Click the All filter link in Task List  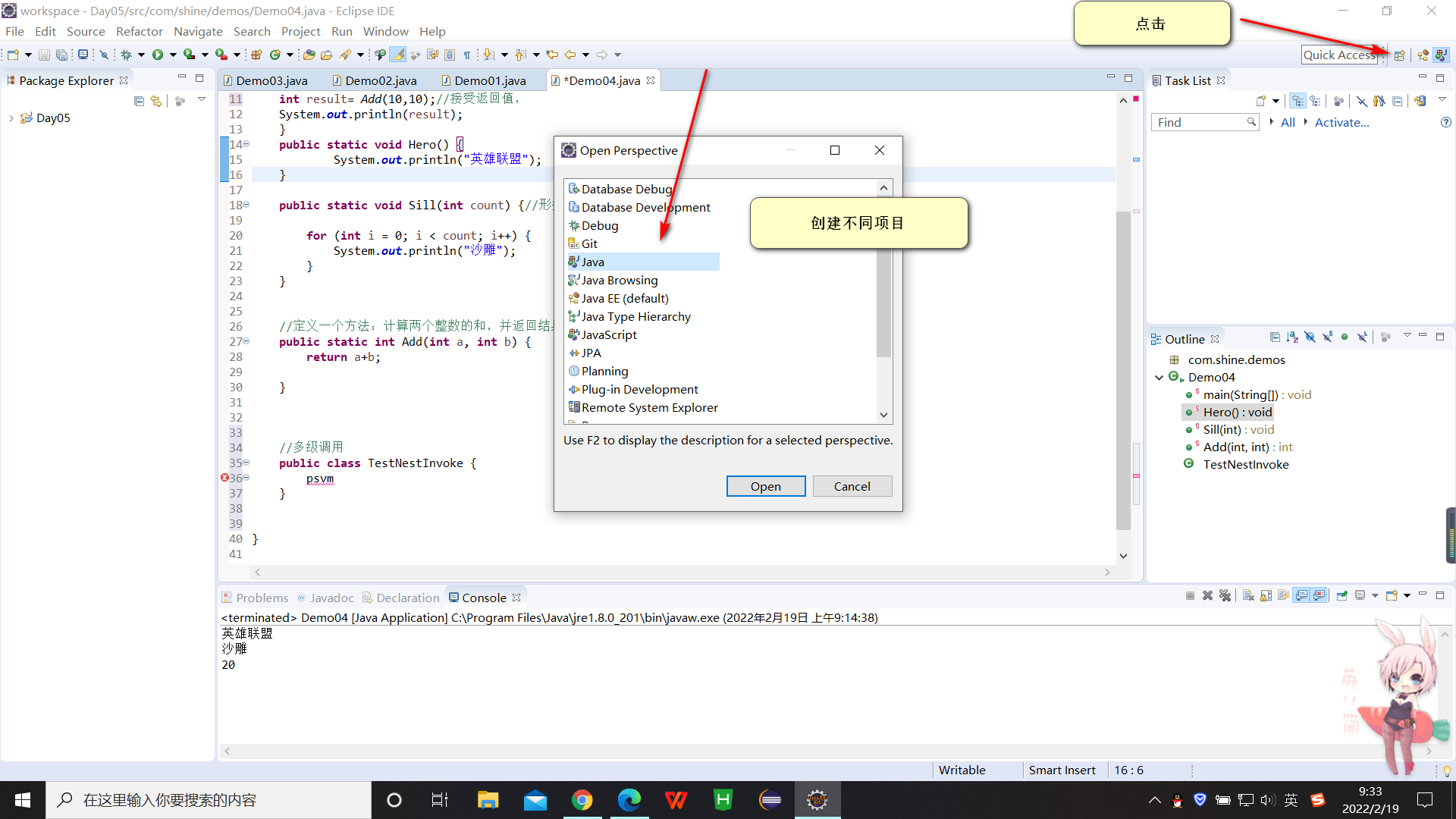click(1288, 122)
